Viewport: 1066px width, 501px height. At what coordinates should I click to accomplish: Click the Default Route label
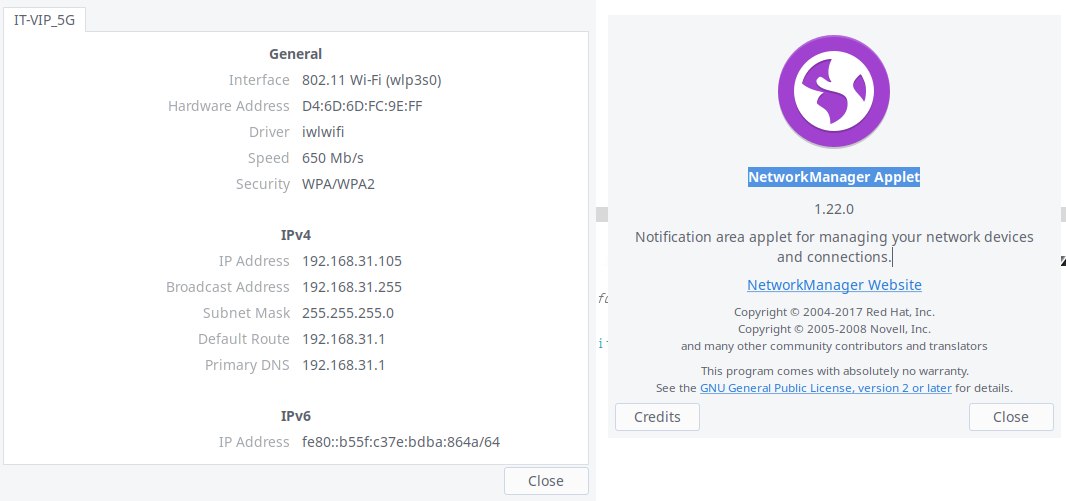[x=243, y=339]
